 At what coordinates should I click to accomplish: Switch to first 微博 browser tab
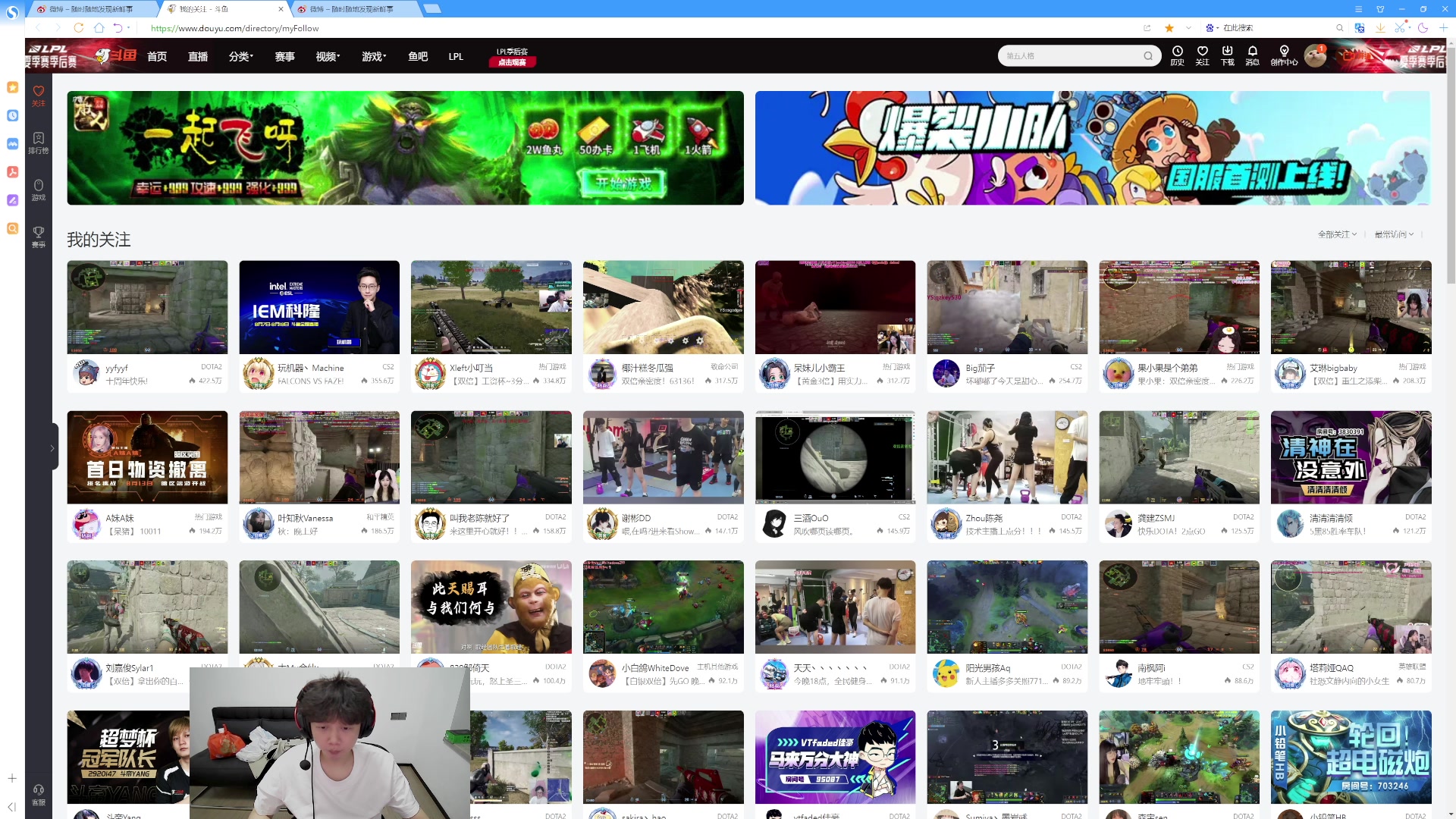(91, 9)
